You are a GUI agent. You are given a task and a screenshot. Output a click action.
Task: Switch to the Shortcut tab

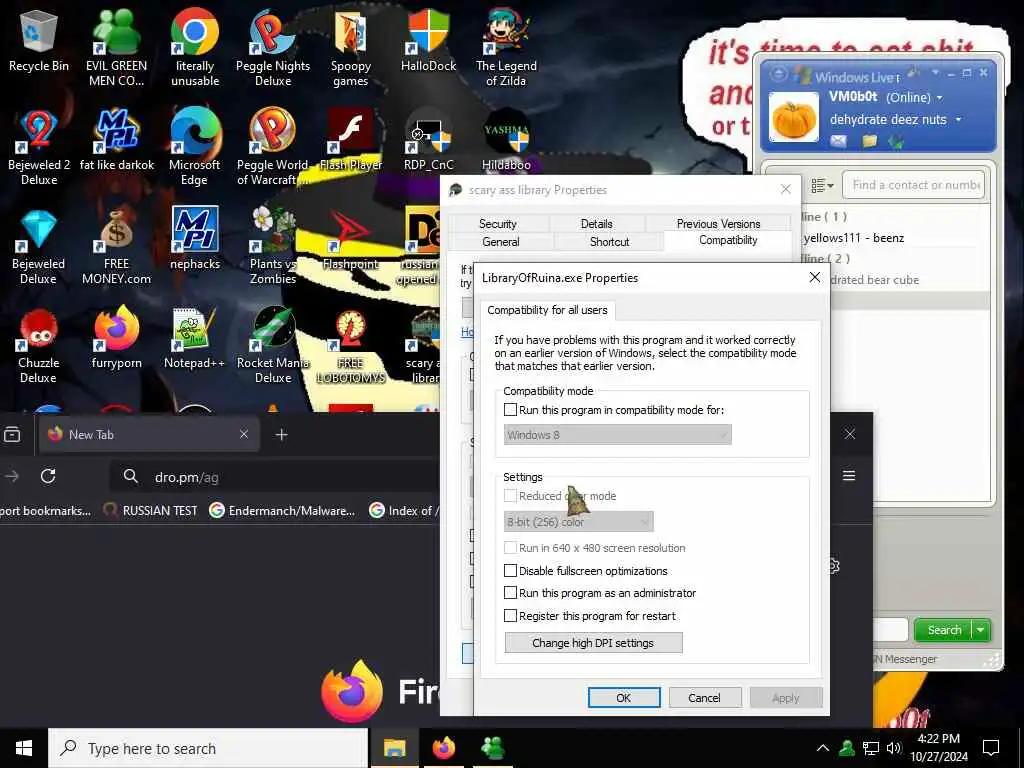click(609, 242)
